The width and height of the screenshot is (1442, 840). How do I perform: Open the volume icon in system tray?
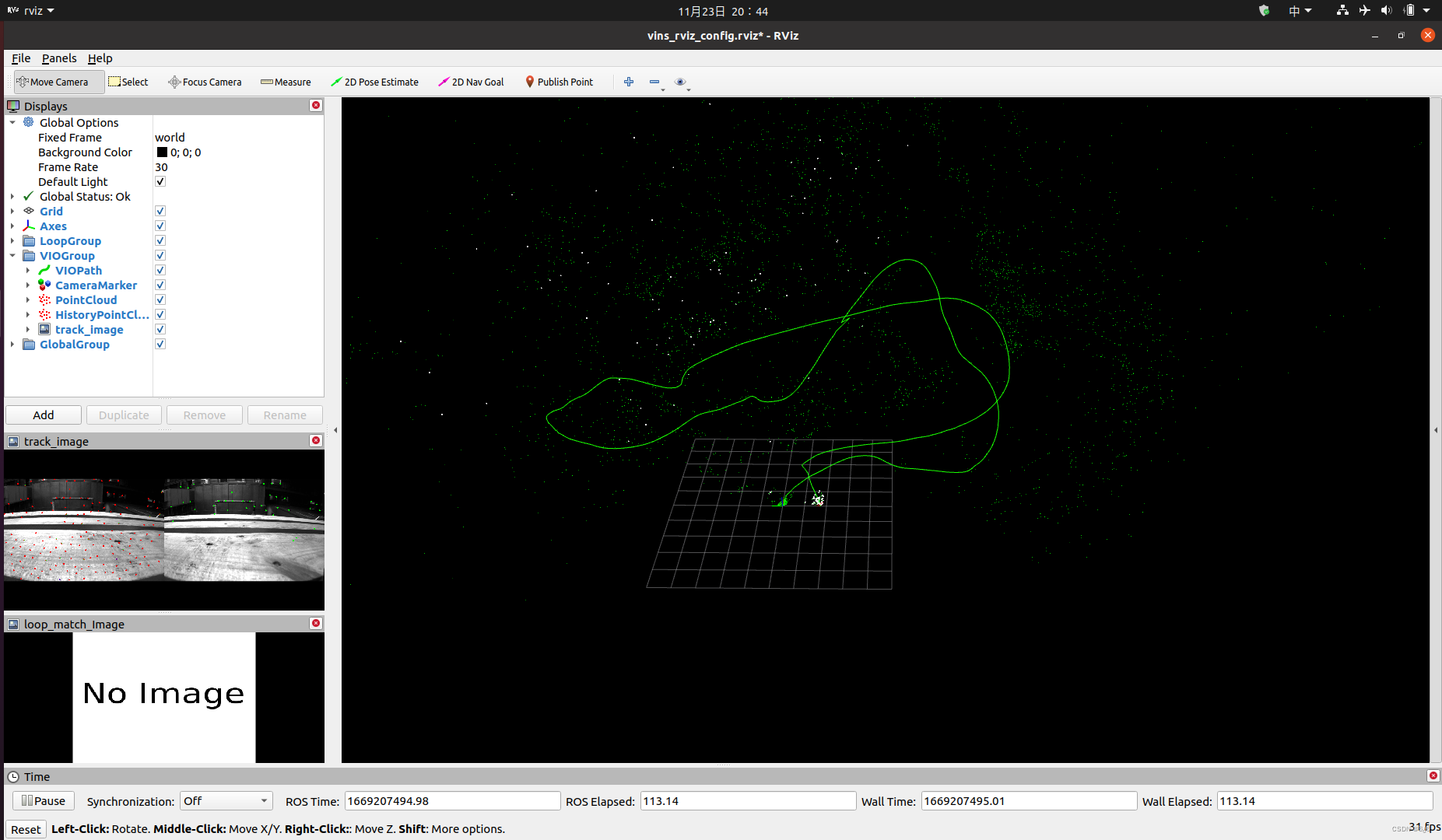[x=1386, y=10]
